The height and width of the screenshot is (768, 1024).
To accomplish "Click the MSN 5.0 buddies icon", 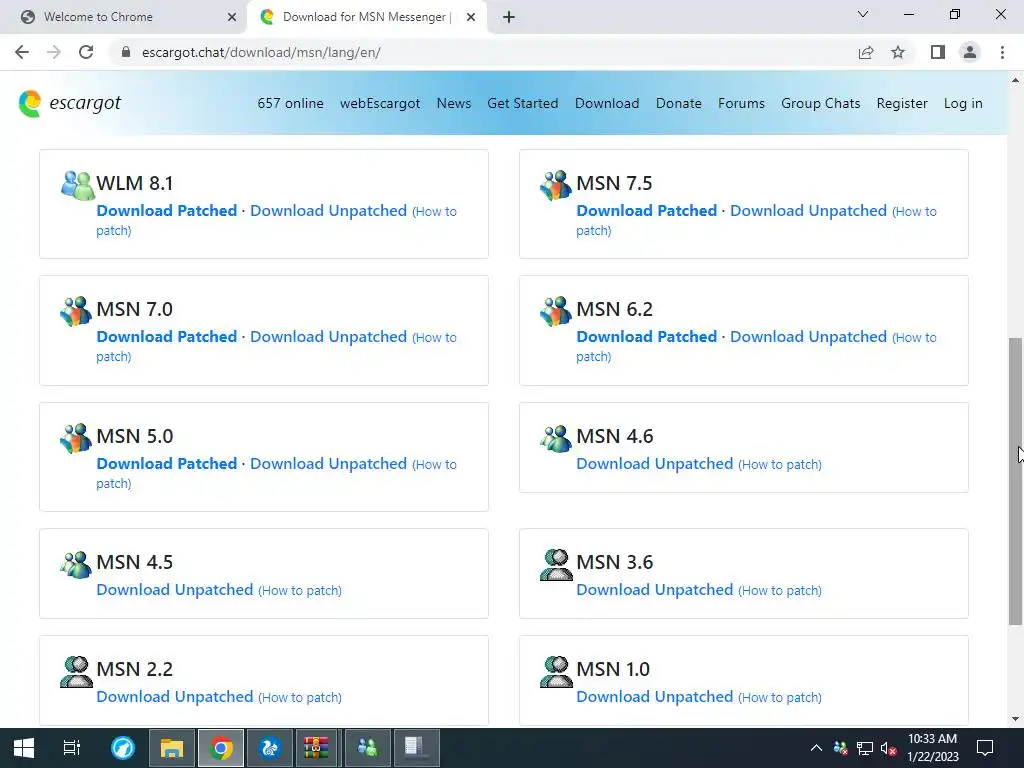I will pyautogui.click(x=76, y=438).
